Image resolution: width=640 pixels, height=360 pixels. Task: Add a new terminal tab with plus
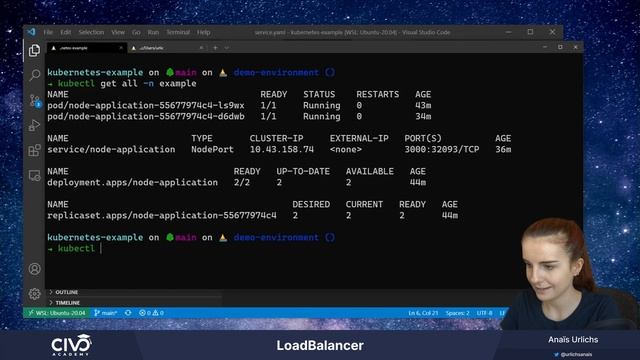(x=215, y=48)
